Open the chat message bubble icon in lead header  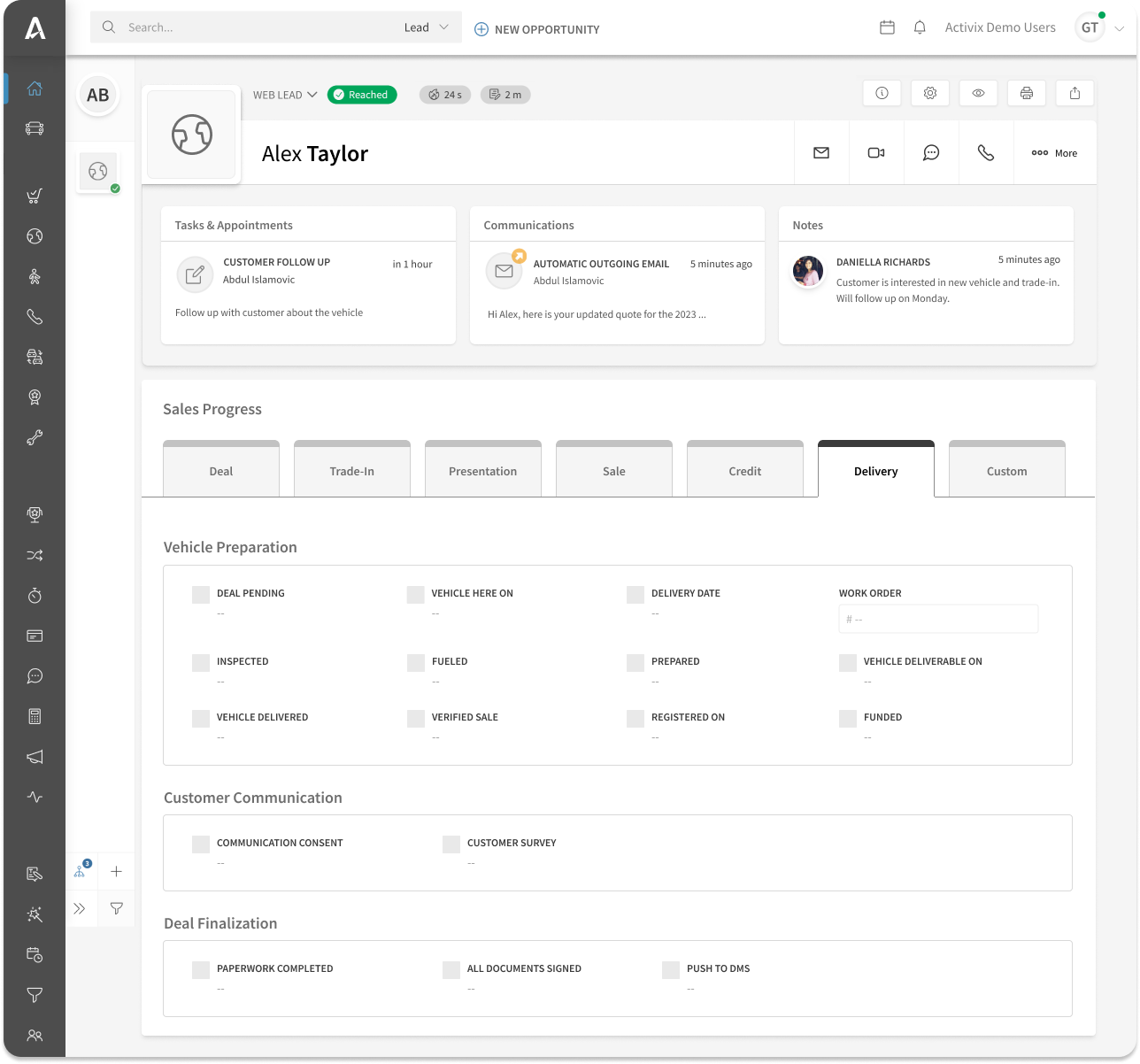click(931, 153)
